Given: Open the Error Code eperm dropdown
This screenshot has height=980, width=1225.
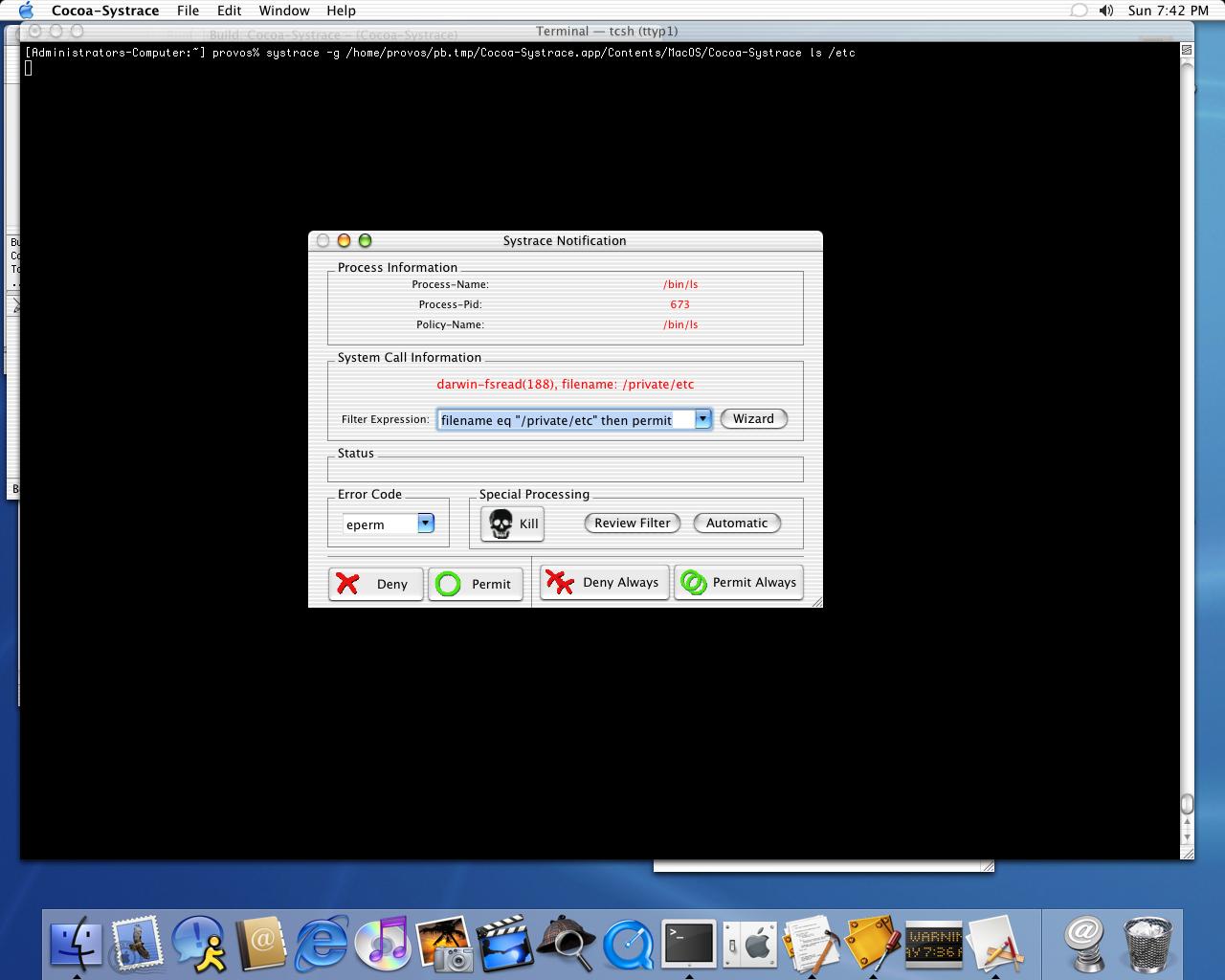Looking at the screenshot, I should click(x=425, y=523).
